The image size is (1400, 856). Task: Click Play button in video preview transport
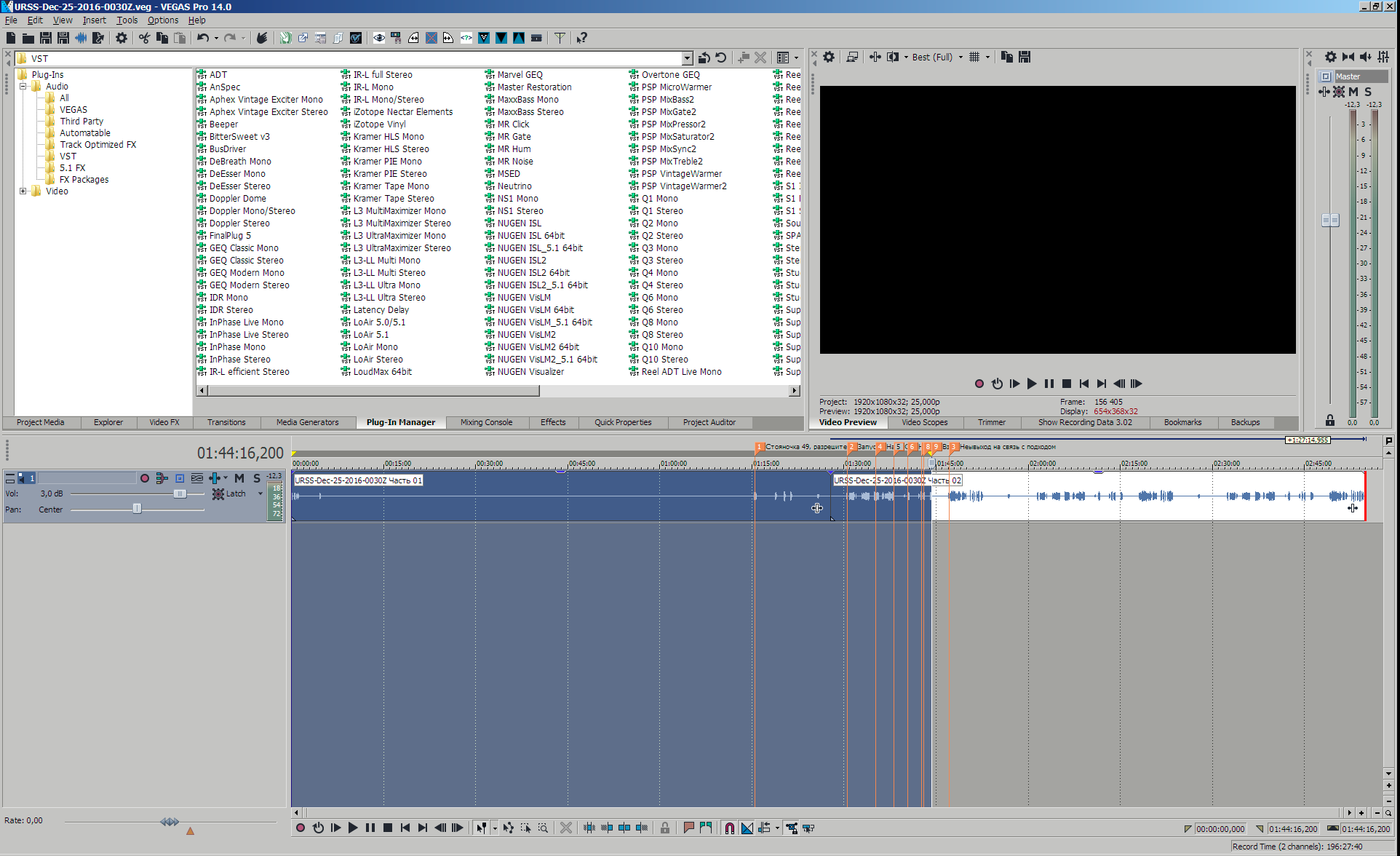point(1032,384)
